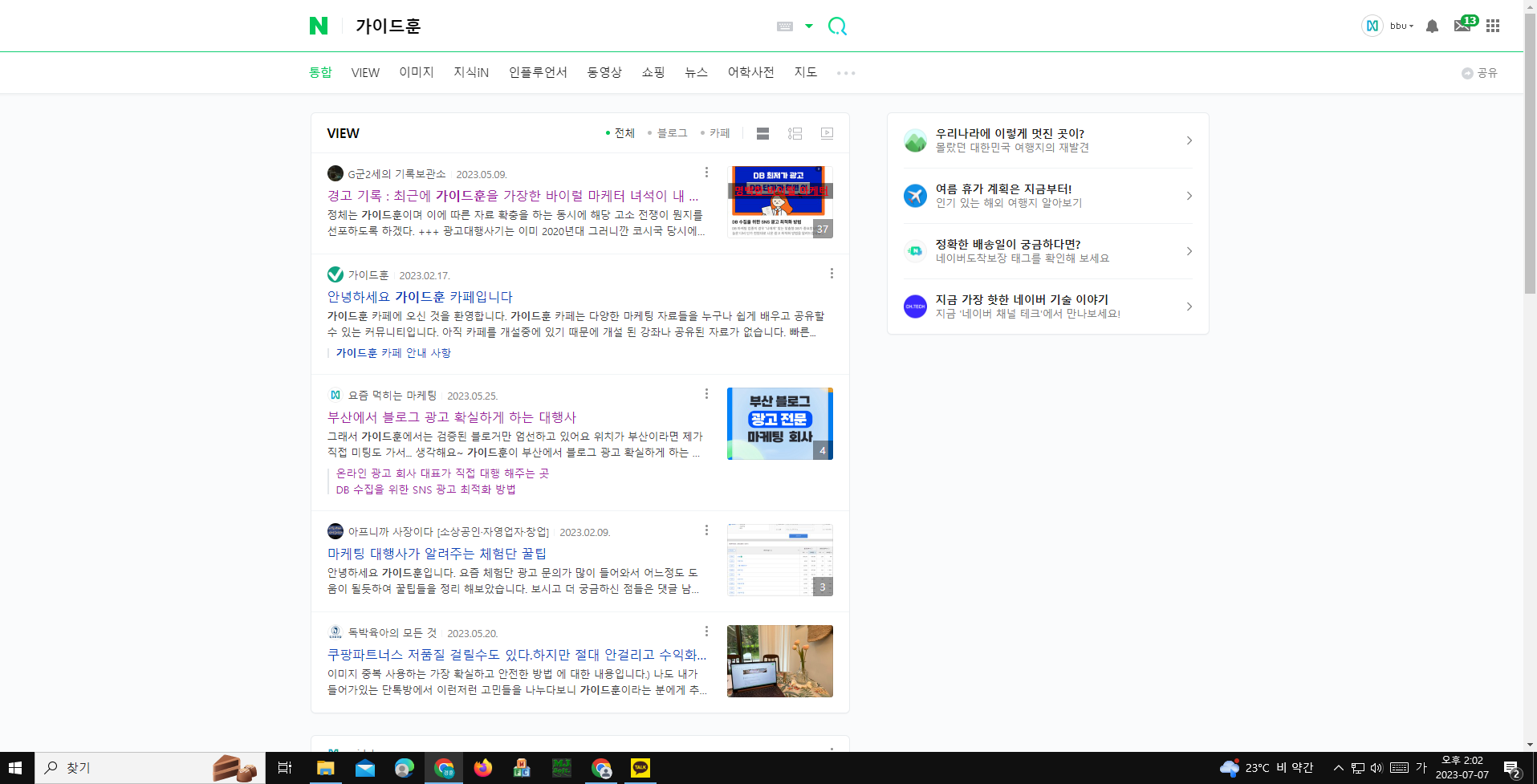
Task: Open the bbu profile avatar icon
Action: [1372, 26]
